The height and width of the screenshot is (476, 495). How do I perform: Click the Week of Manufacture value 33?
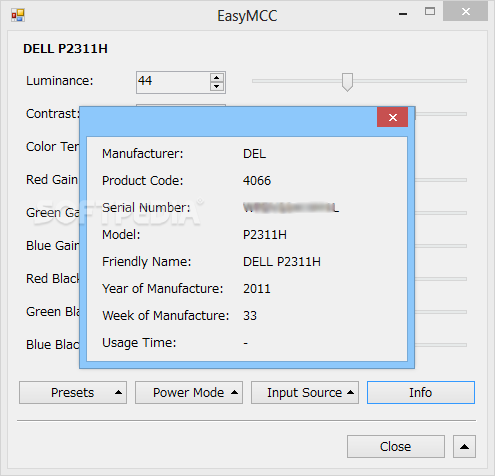pyautogui.click(x=250, y=316)
